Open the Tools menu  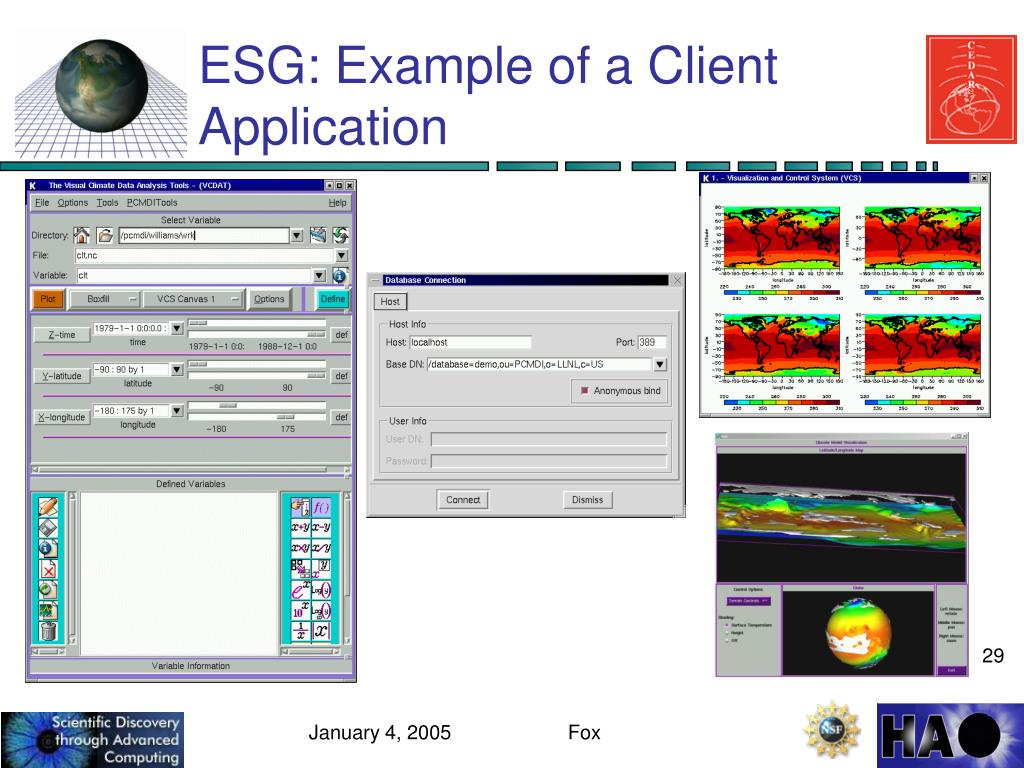click(x=107, y=202)
